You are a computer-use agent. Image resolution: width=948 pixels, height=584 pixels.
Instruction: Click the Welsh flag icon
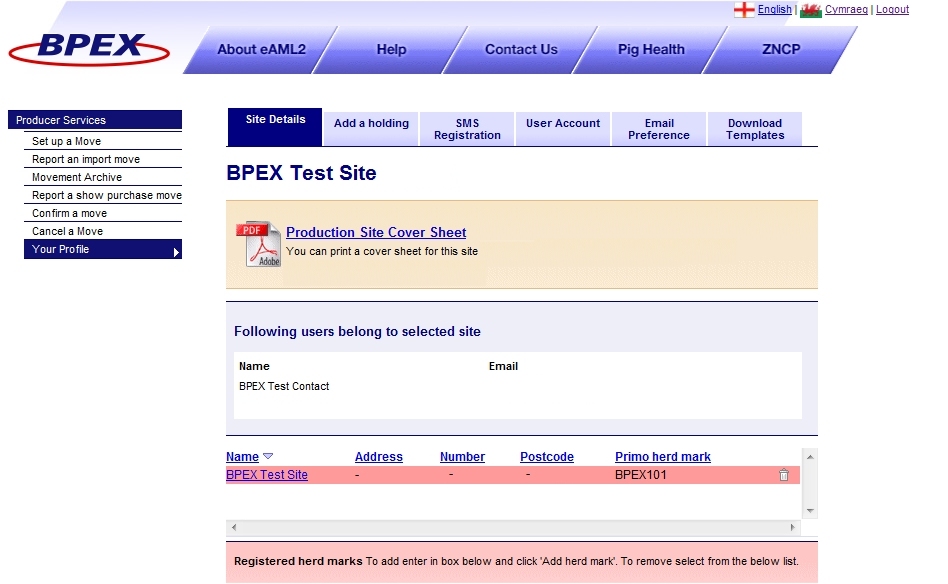(x=810, y=10)
